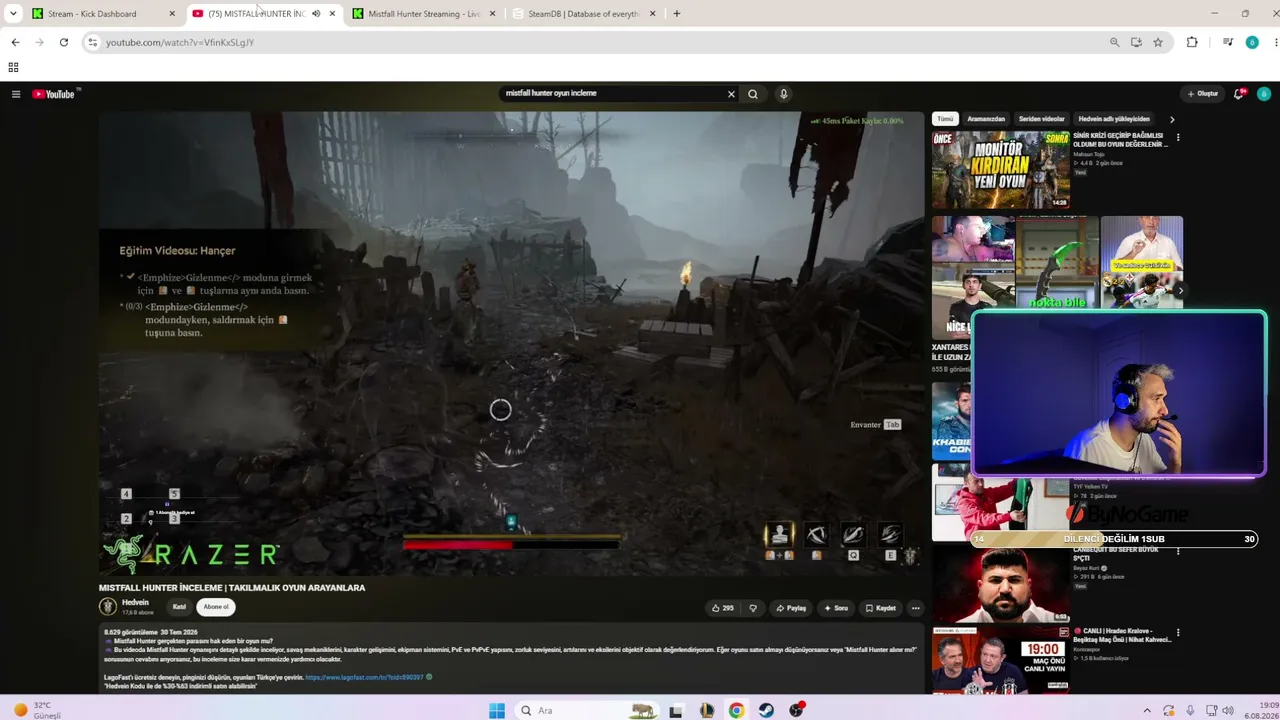
Task: Open the Hedvein channel name link
Action: (135, 603)
